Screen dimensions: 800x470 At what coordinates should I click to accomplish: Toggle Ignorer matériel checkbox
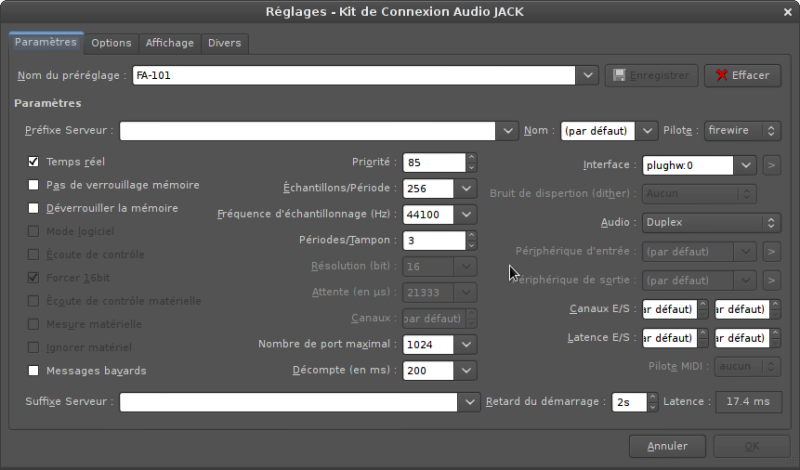tap(33, 348)
